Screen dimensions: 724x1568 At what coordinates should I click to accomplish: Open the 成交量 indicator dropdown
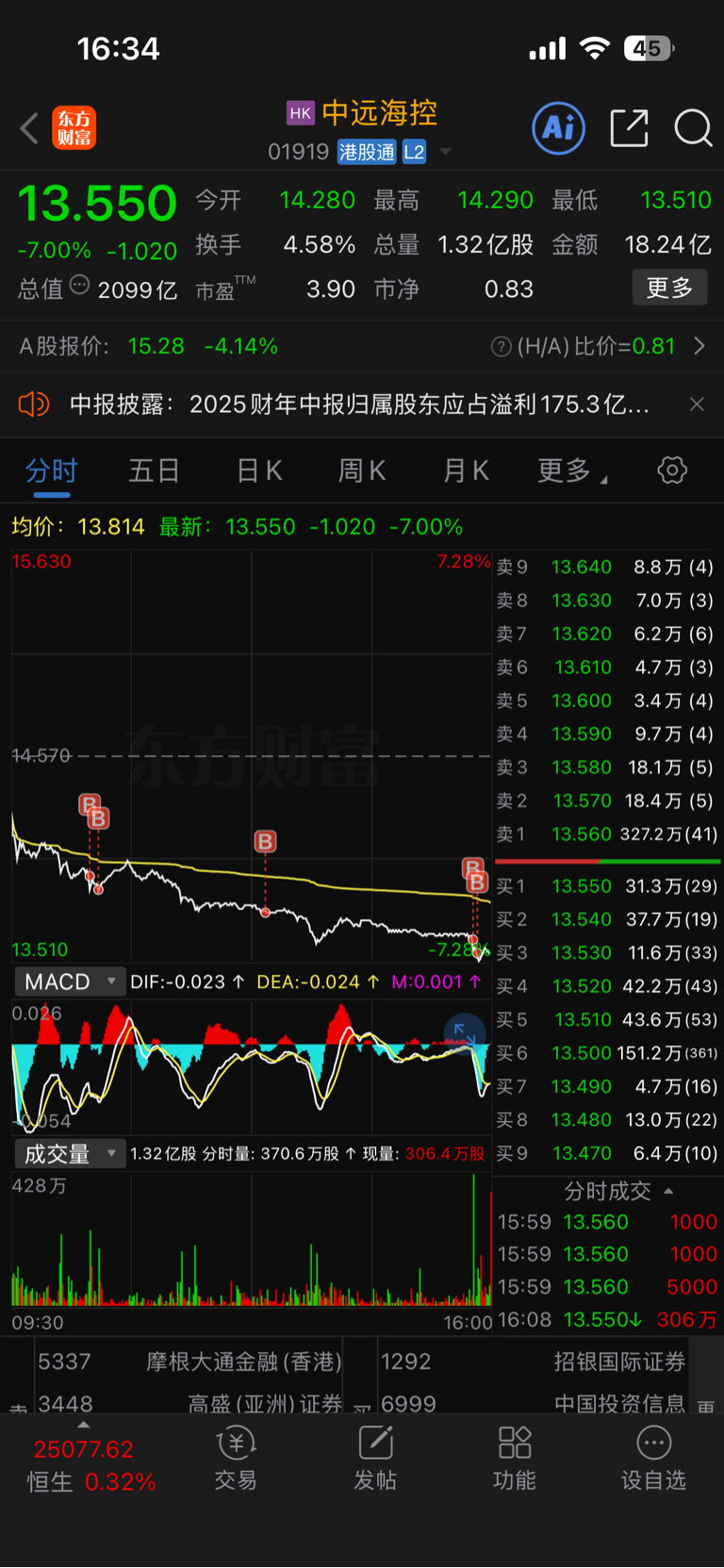[70, 1153]
